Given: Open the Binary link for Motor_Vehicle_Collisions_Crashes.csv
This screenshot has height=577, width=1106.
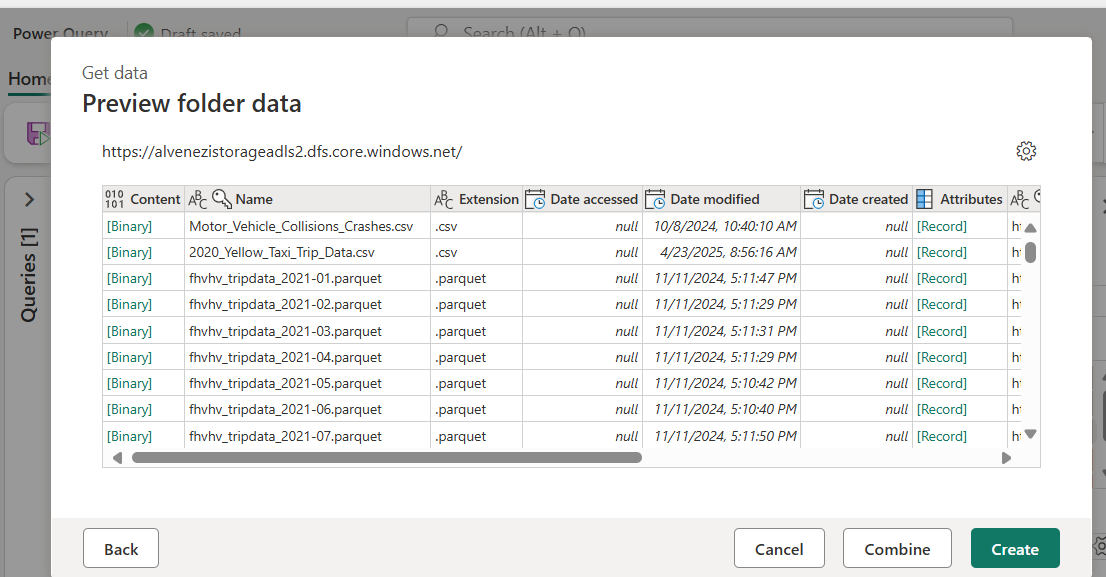Looking at the screenshot, I should click(x=129, y=225).
